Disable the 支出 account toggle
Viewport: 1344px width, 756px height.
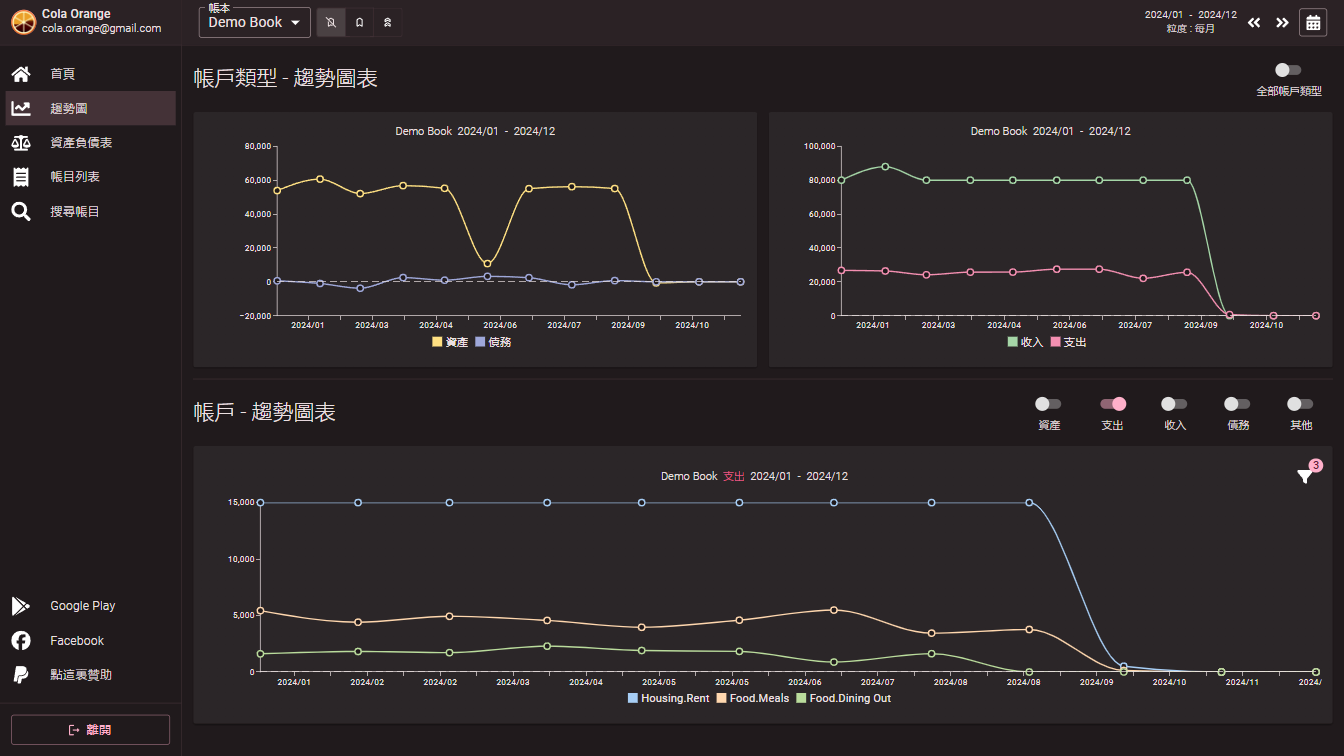(1112, 404)
